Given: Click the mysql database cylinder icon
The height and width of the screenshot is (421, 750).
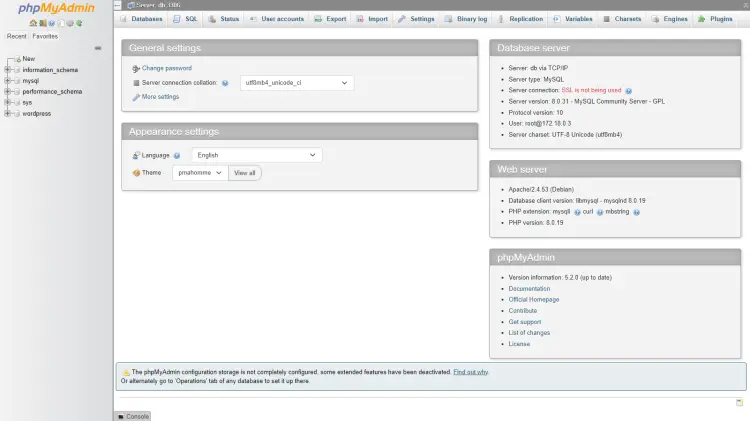Looking at the screenshot, I should pyautogui.click(x=17, y=81).
